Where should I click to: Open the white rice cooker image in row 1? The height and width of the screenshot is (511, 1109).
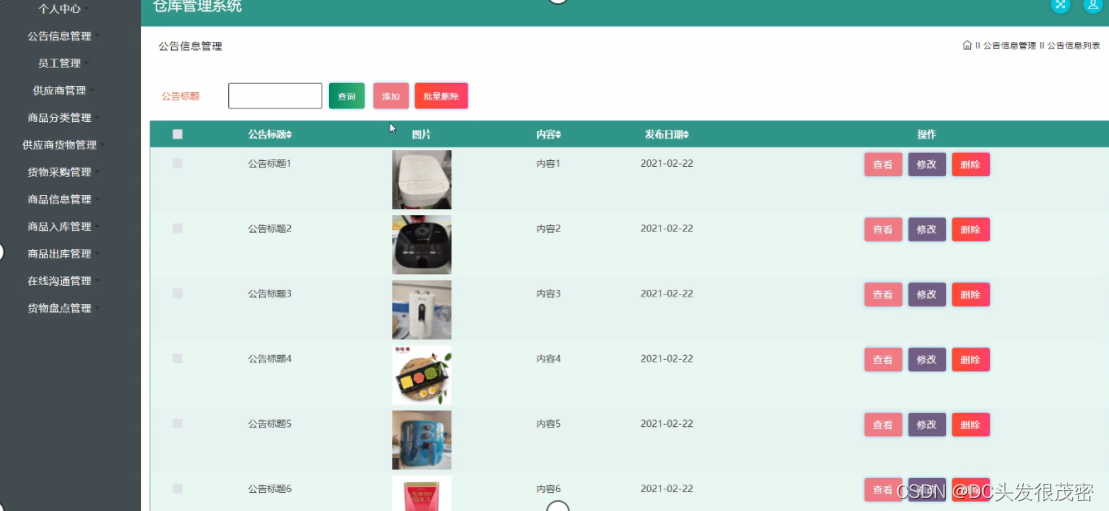pos(422,180)
